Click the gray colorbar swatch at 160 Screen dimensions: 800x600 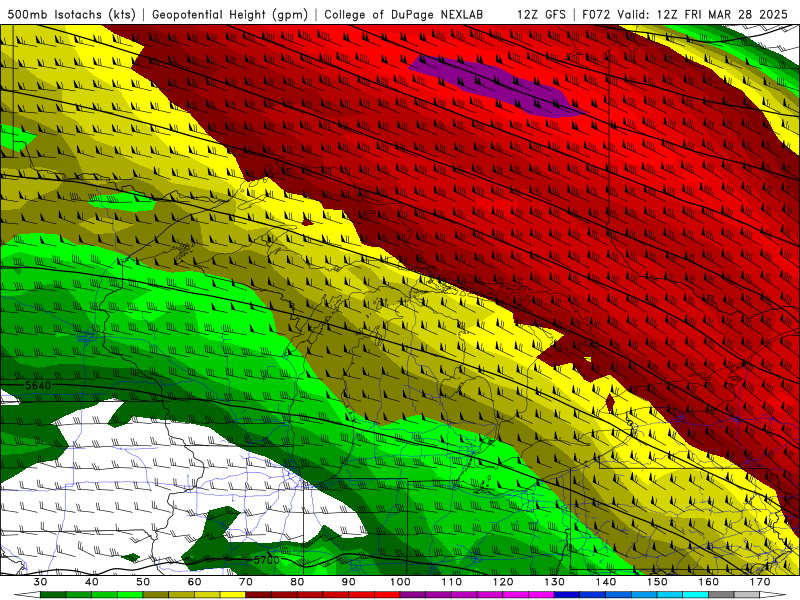click(x=721, y=595)
